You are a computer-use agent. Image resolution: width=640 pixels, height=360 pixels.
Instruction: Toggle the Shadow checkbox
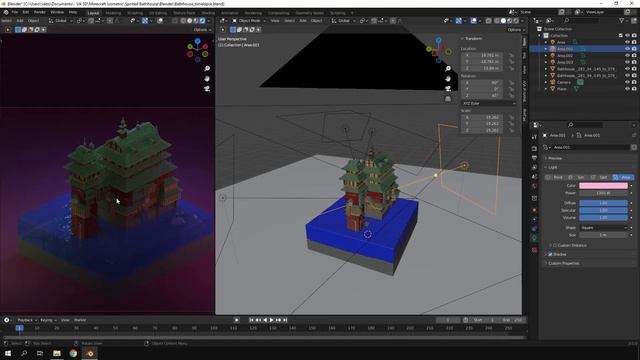(550, 254)
